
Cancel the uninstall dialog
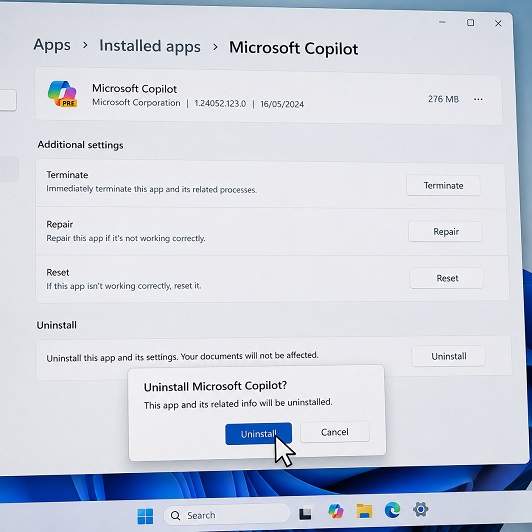335,432
